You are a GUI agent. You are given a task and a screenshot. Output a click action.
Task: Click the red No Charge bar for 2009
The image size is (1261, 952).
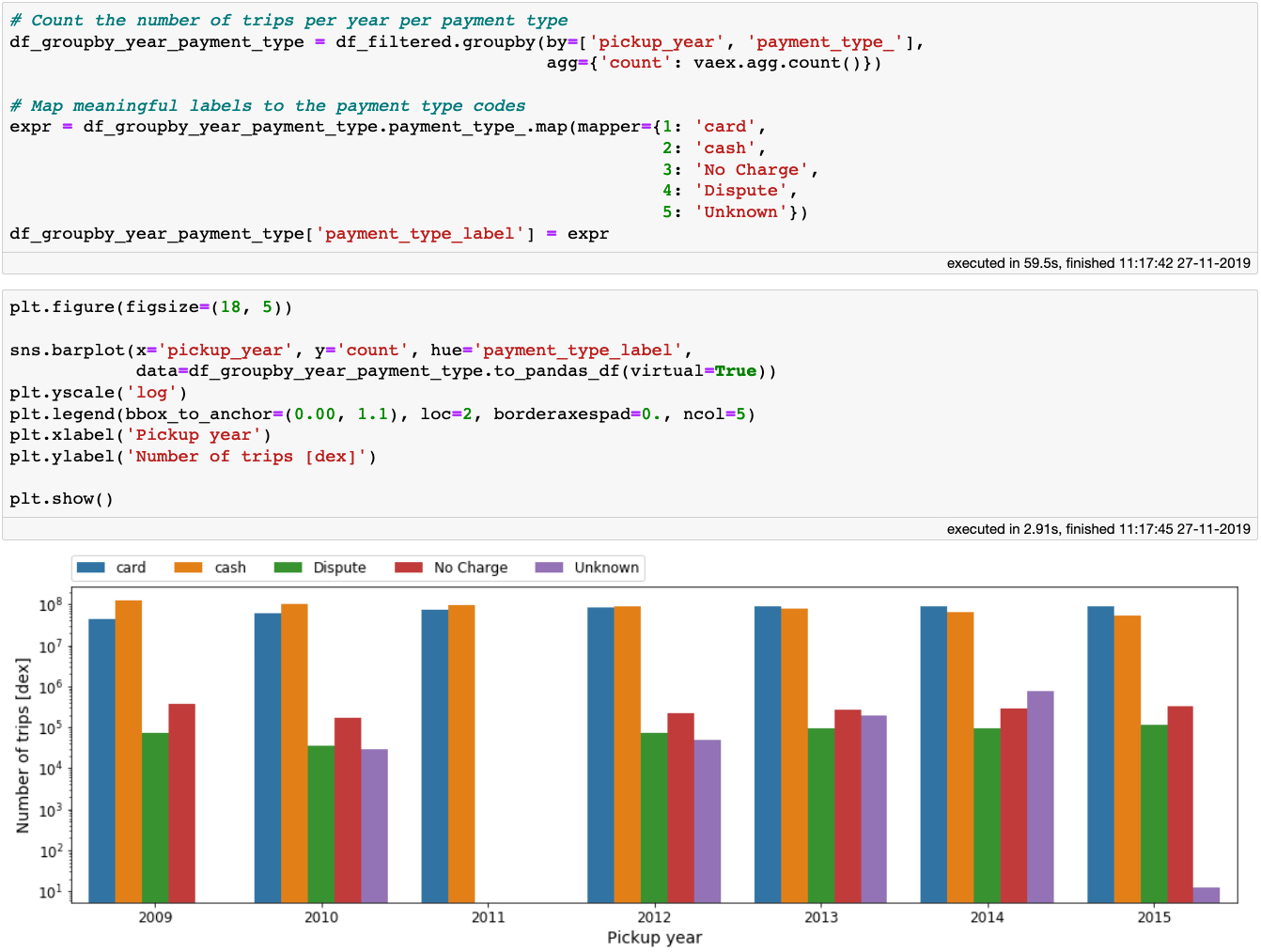point(181,804)
